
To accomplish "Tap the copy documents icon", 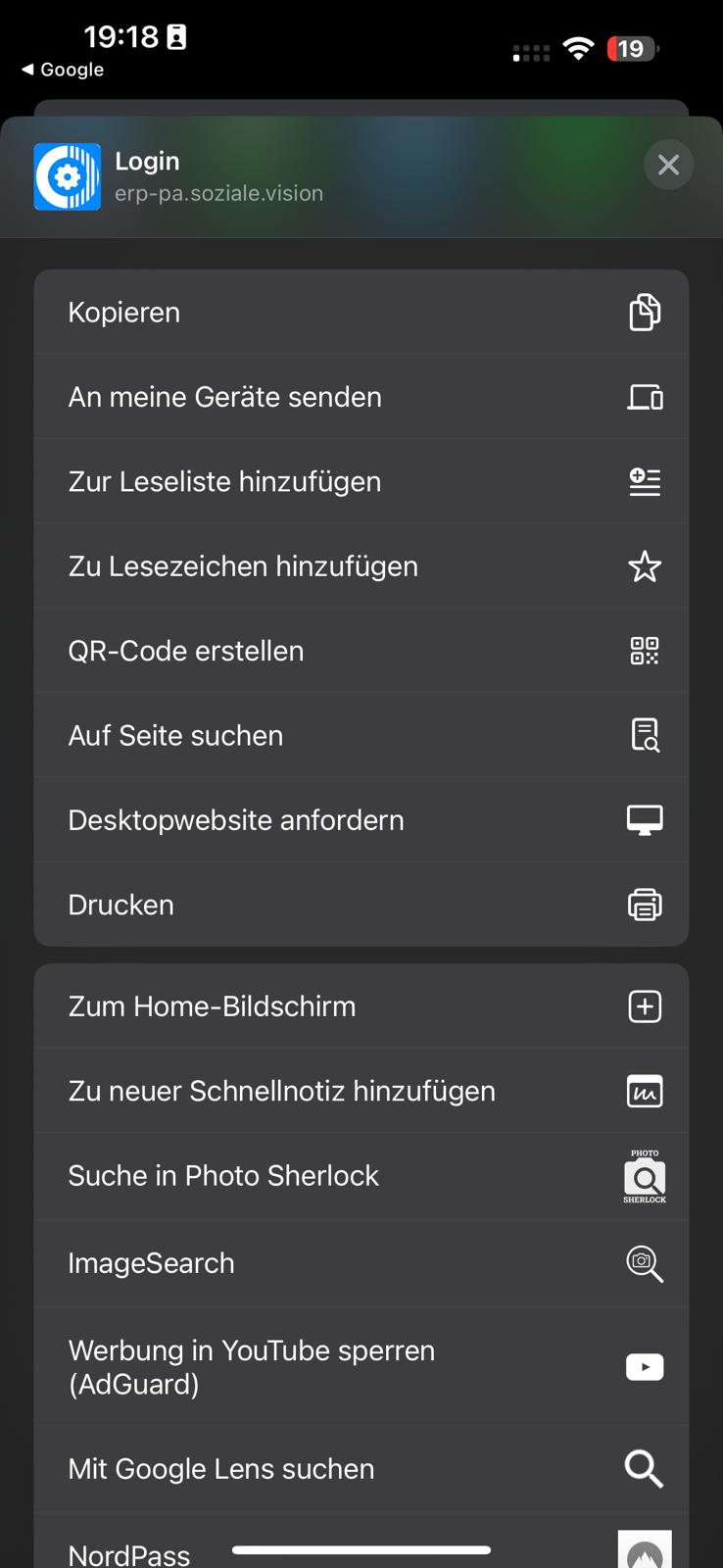I will pos(645,313).
